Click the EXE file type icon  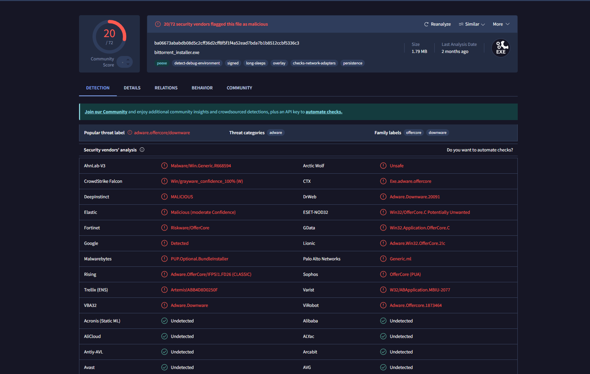click(501, 48)
